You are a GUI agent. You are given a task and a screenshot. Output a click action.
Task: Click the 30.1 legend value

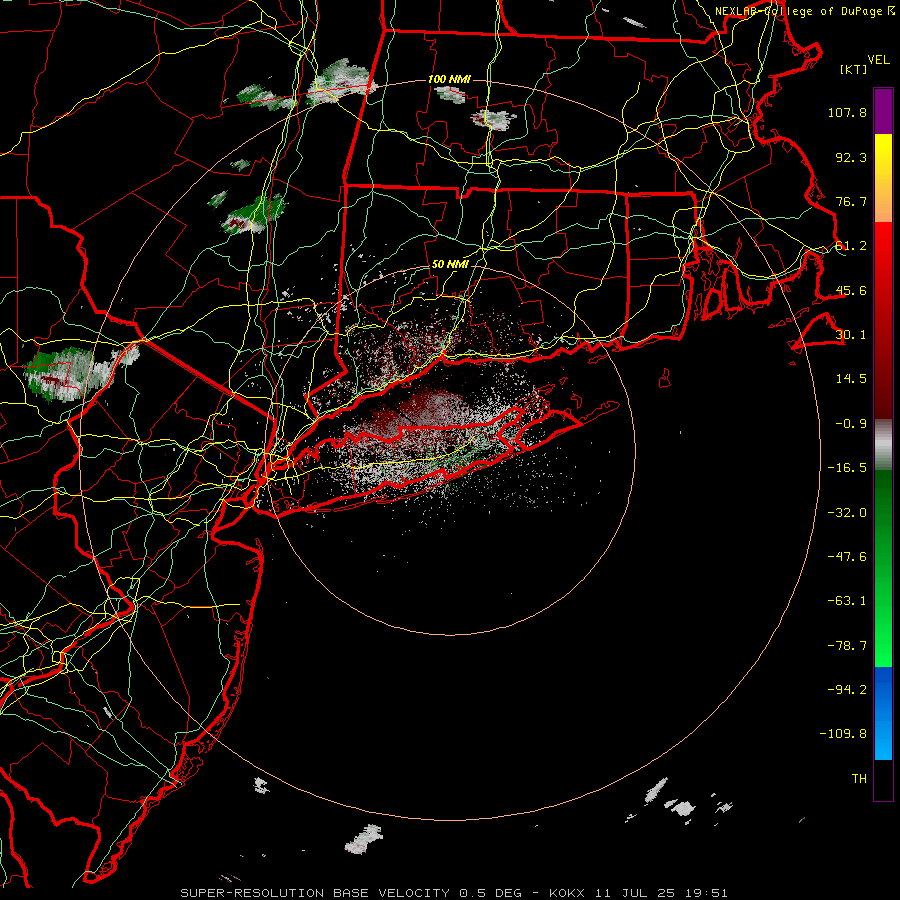click(x=851, y=335)
